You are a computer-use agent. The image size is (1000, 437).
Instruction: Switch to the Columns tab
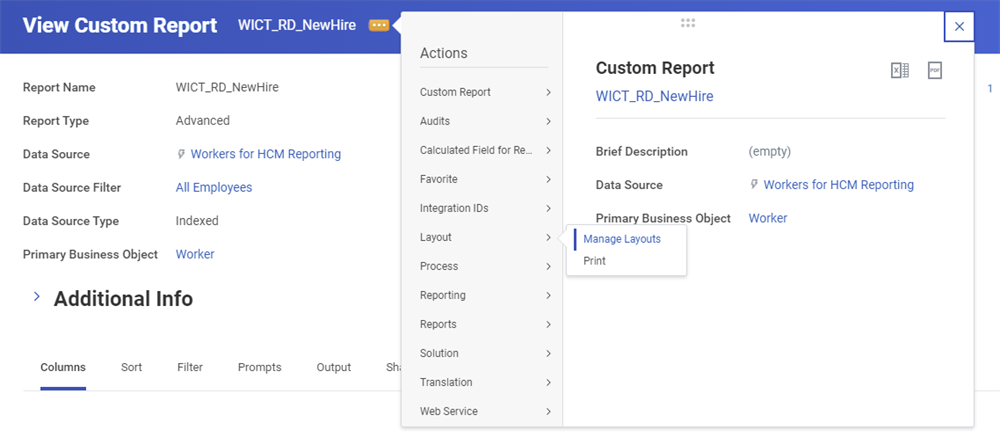point(63,367)
